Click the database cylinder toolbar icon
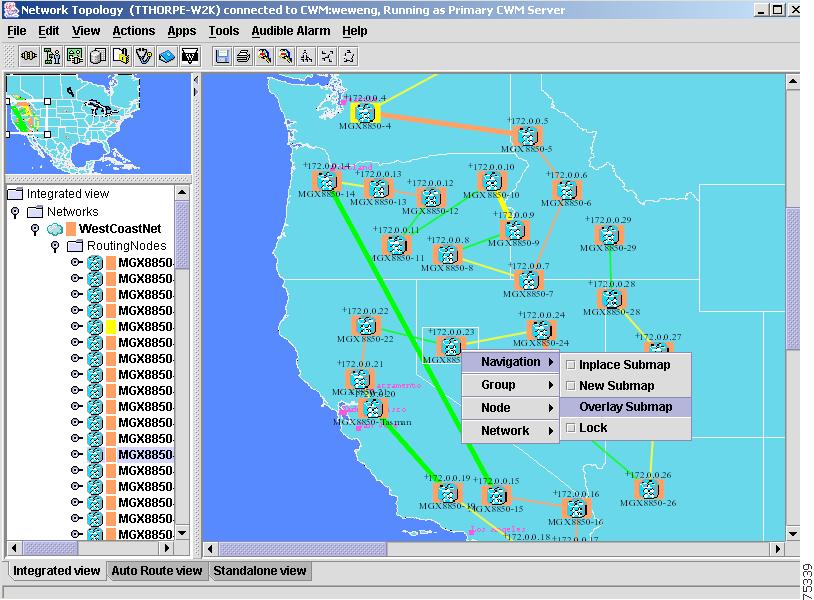 coord(98,56)
